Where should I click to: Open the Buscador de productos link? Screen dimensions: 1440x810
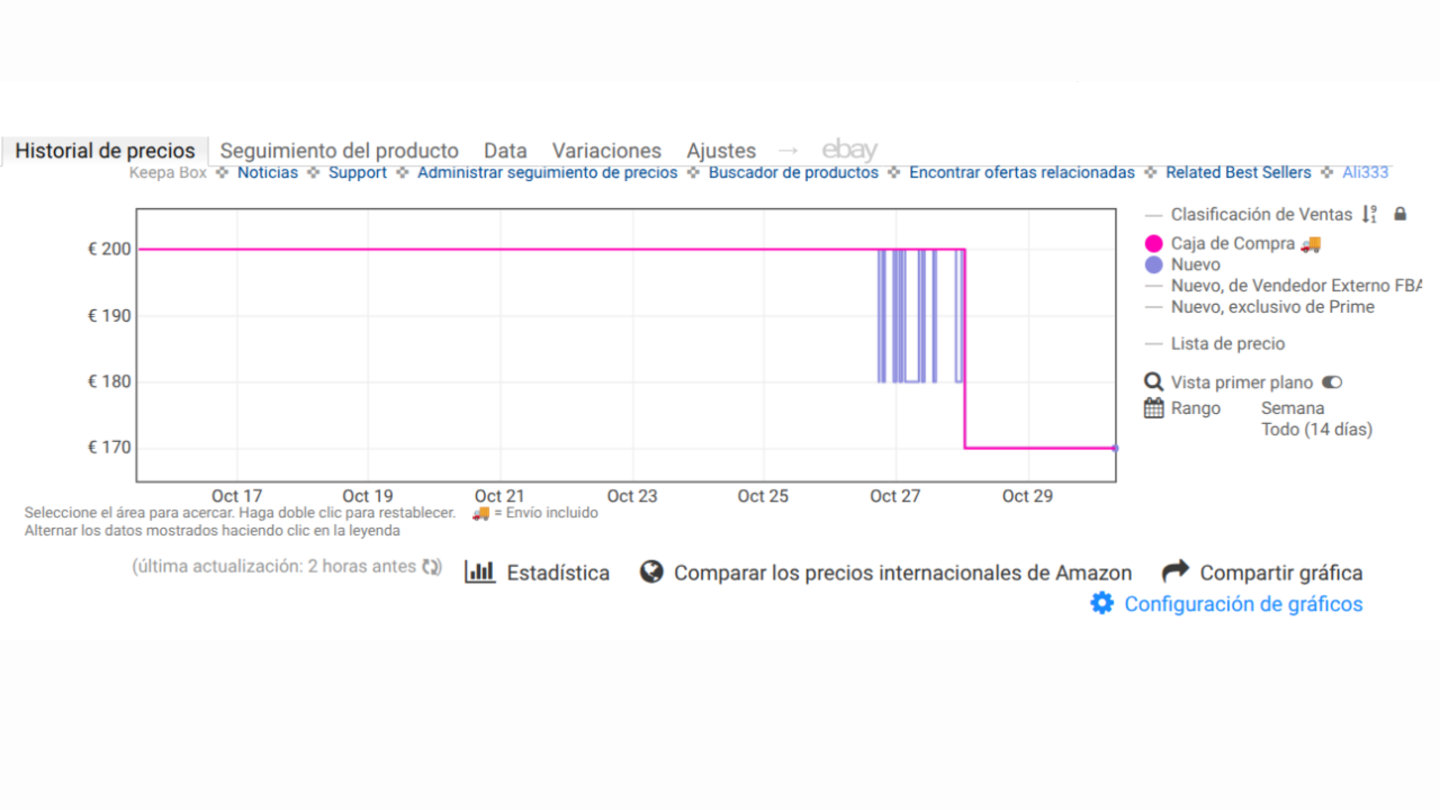[x=793, y=173]
